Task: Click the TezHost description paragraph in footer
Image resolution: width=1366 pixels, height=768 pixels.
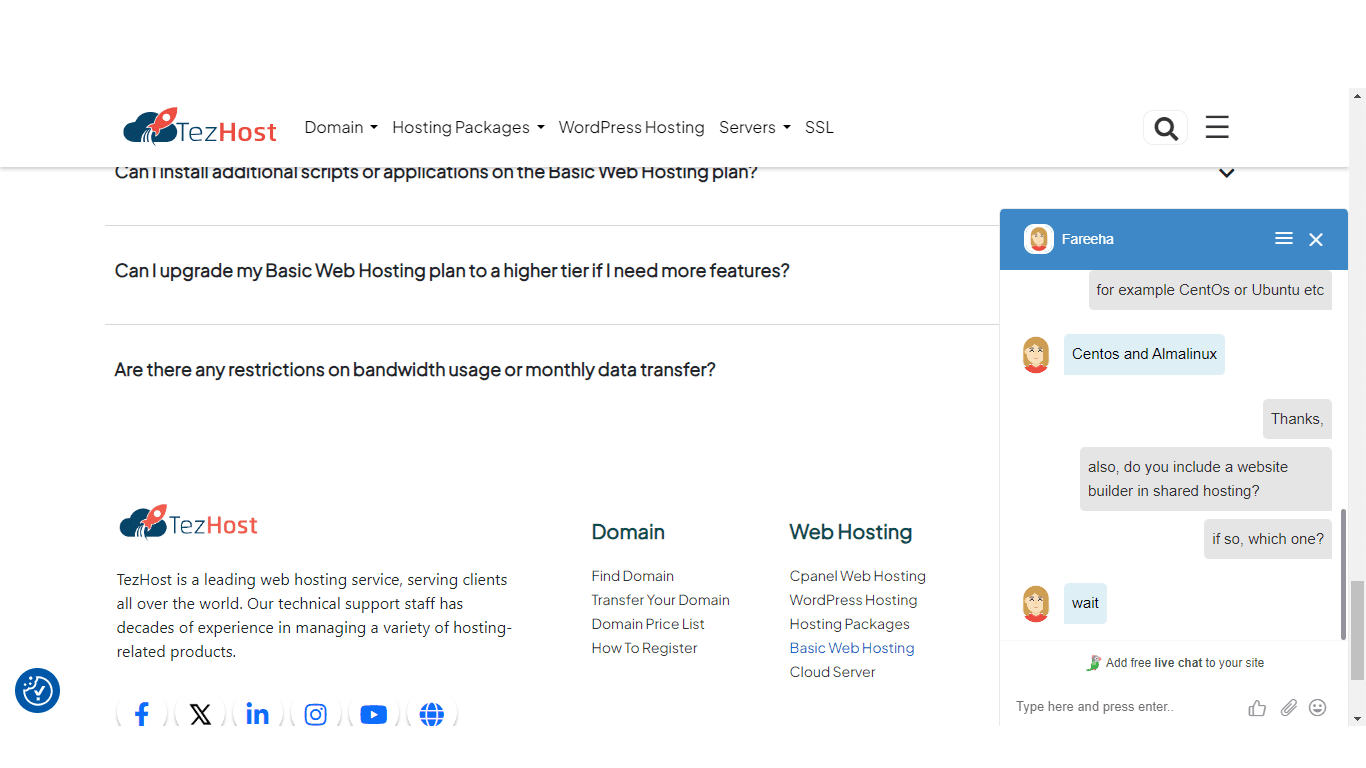Action: coord(314,616)
